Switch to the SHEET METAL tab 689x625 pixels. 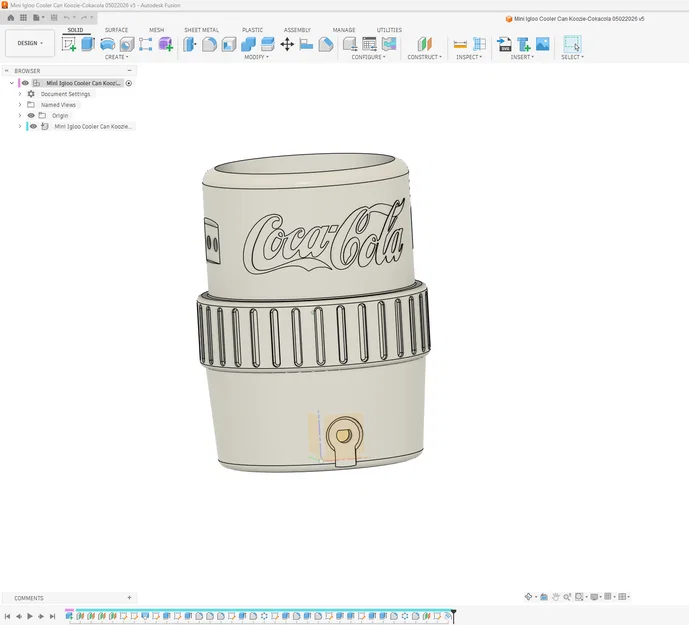pyautogui.click(x=201, y=30)
